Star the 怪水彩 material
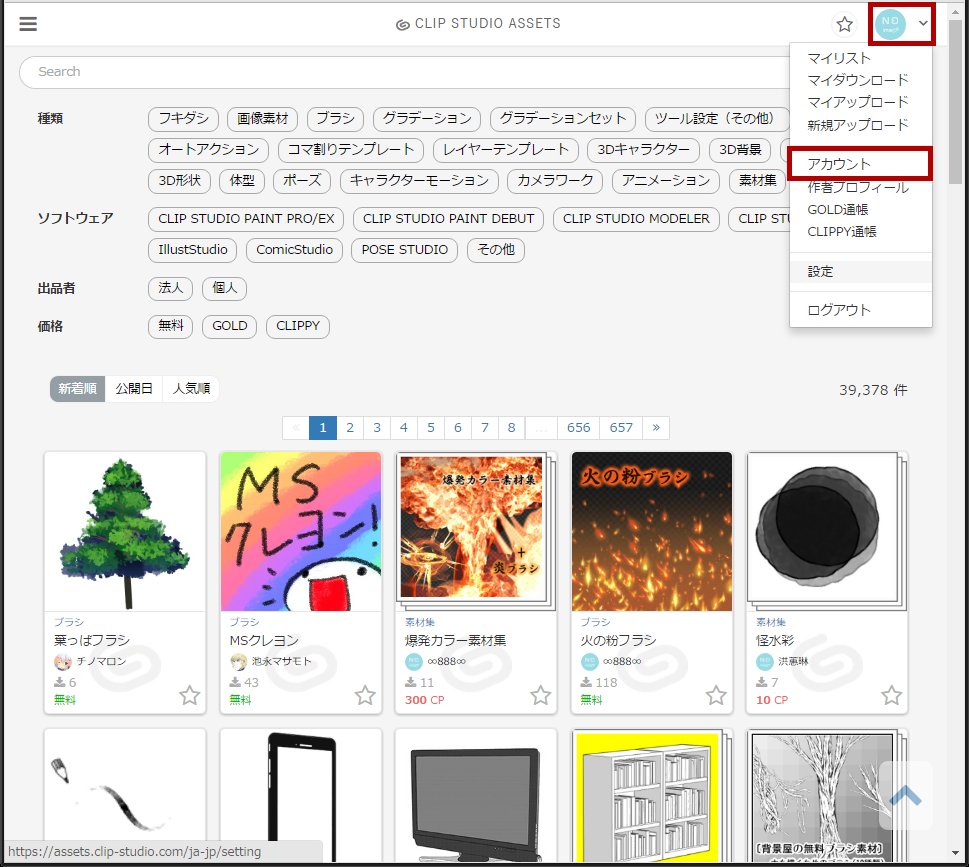 891,695
